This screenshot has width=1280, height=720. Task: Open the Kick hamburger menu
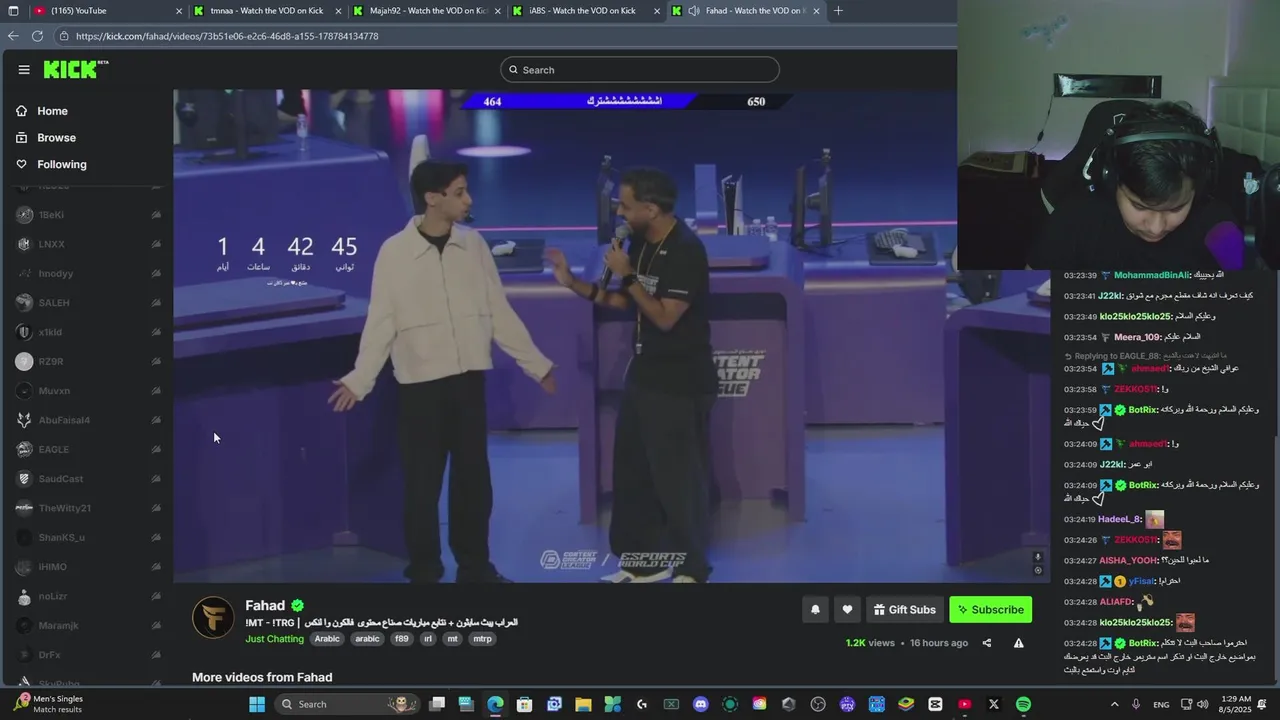24,69
